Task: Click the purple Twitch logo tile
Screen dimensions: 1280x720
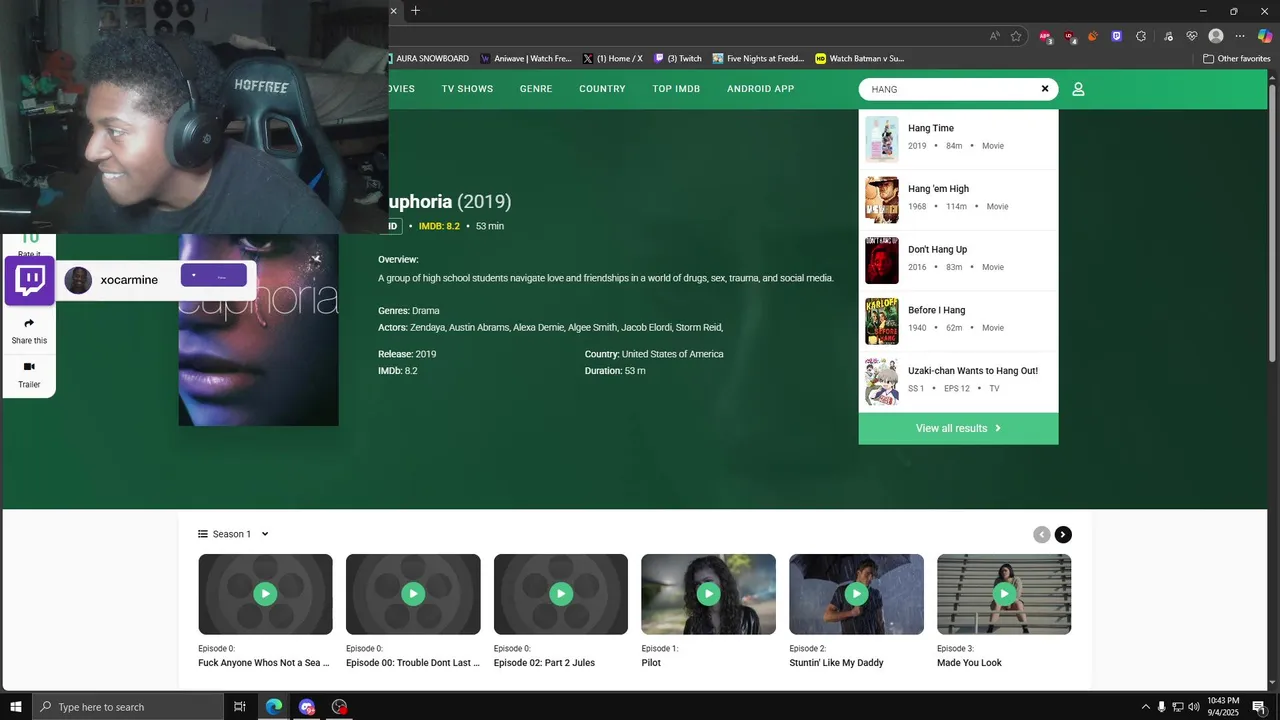Action: (30, 280)
